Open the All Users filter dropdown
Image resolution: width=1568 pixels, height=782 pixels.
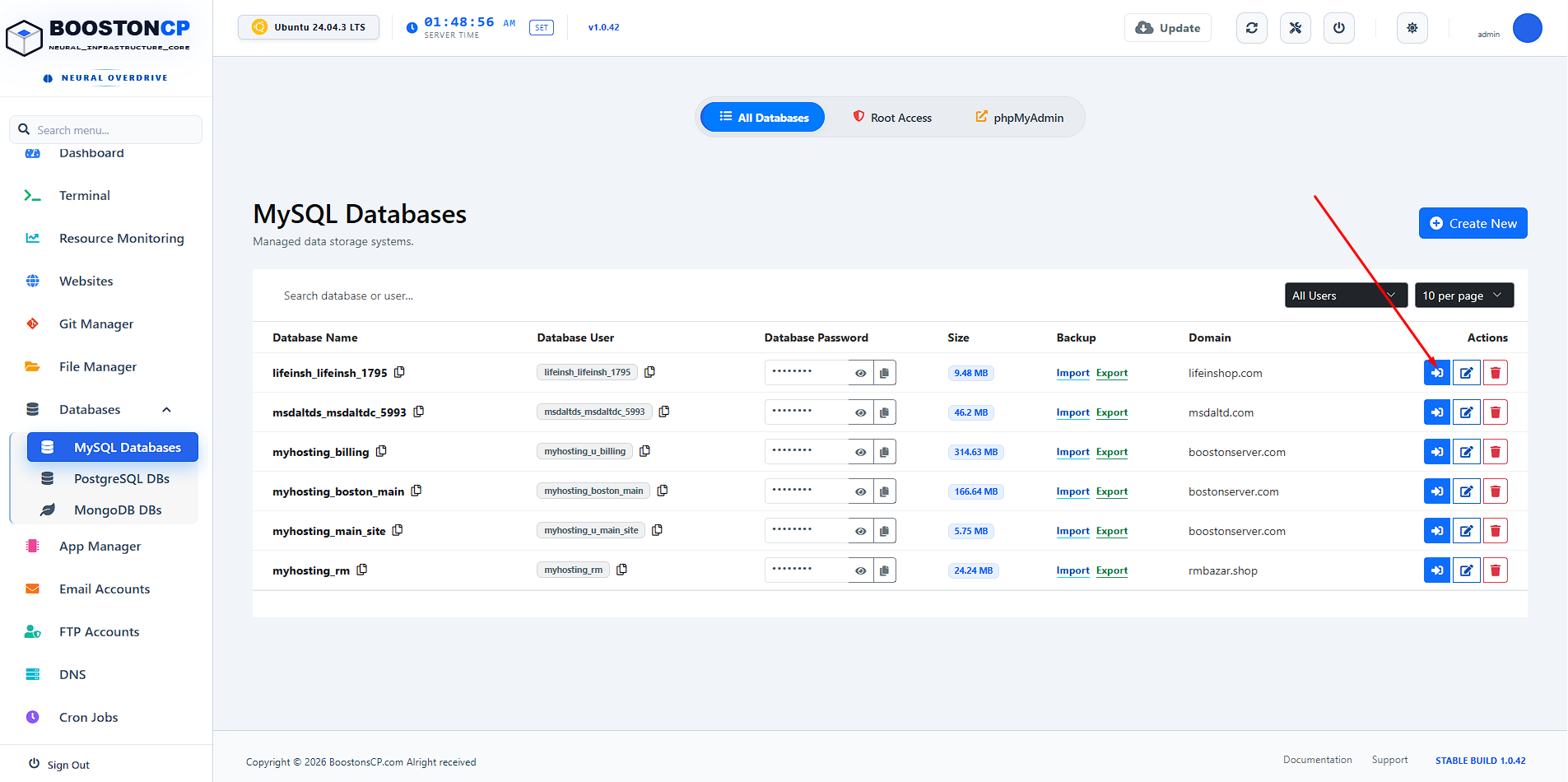1346,296
